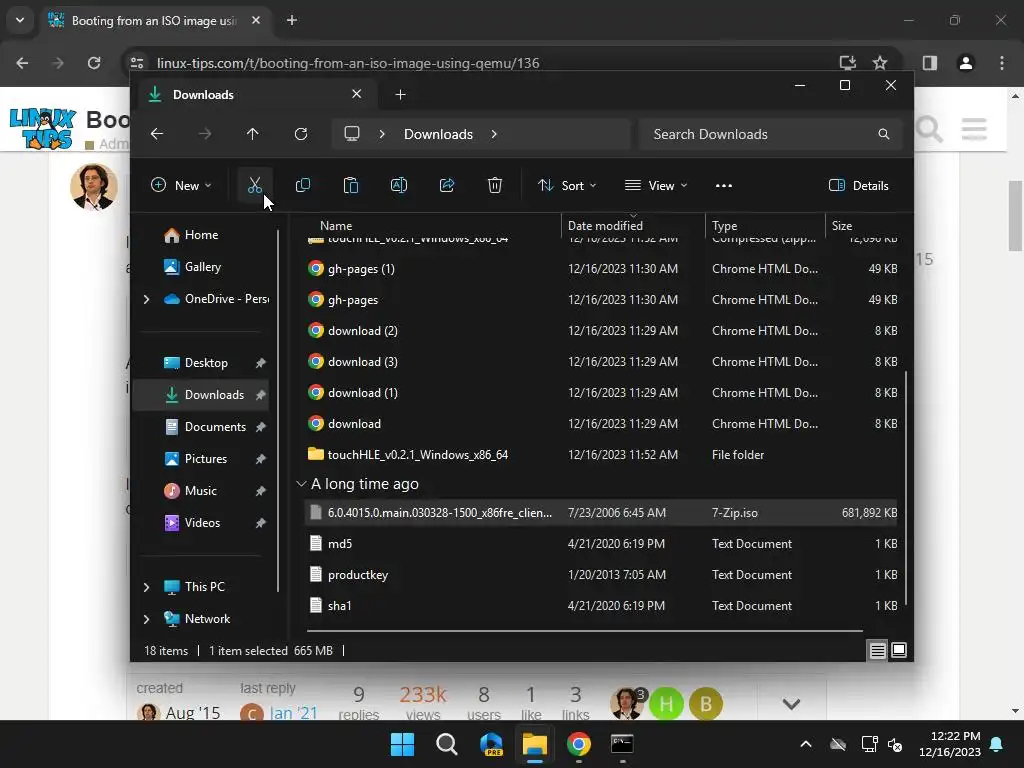Viewport: 1024px width, 768px height.
Task: Click the Cut scissors icon in toolbar
Action: [255, 185]
